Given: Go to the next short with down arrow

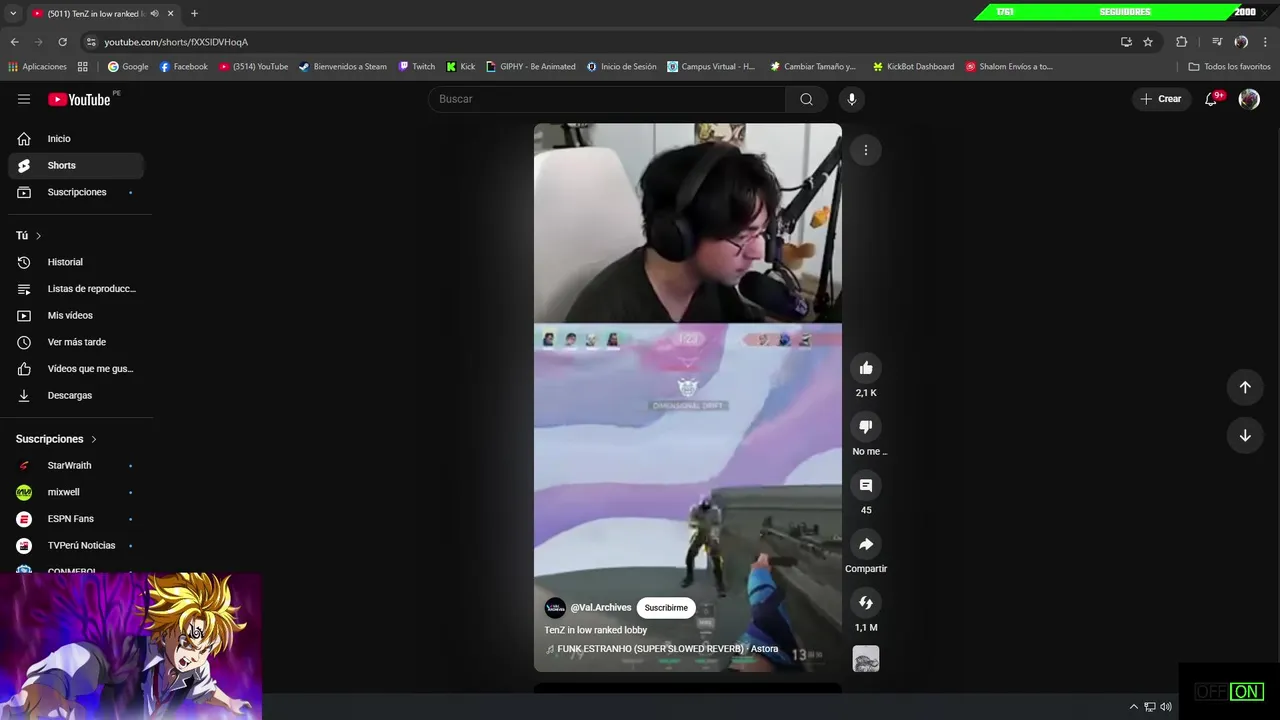Looking at the screenshot, I should tap(1245, 436).
